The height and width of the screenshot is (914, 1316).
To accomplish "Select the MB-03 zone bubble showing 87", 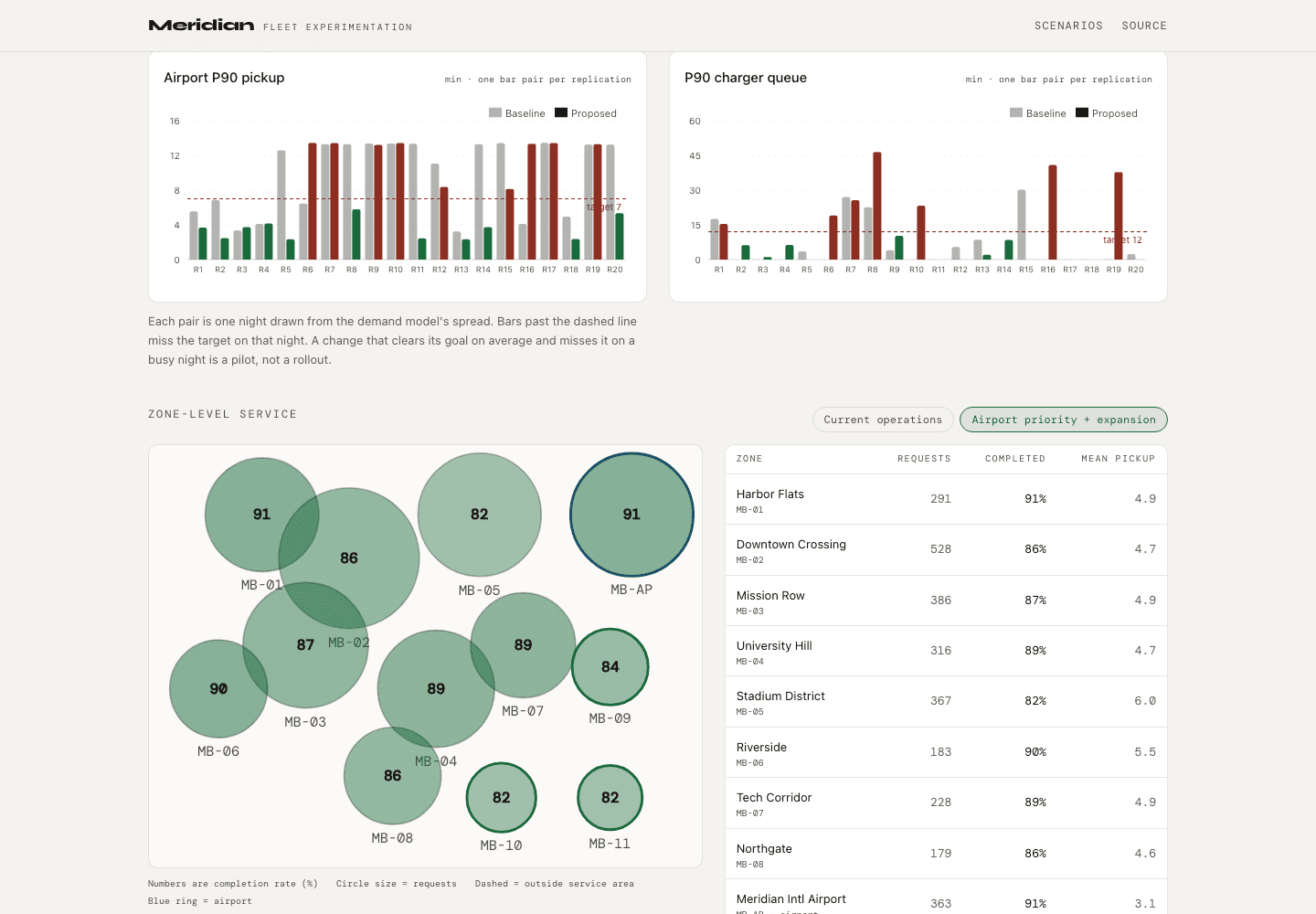I will click(x=305, y=645).
